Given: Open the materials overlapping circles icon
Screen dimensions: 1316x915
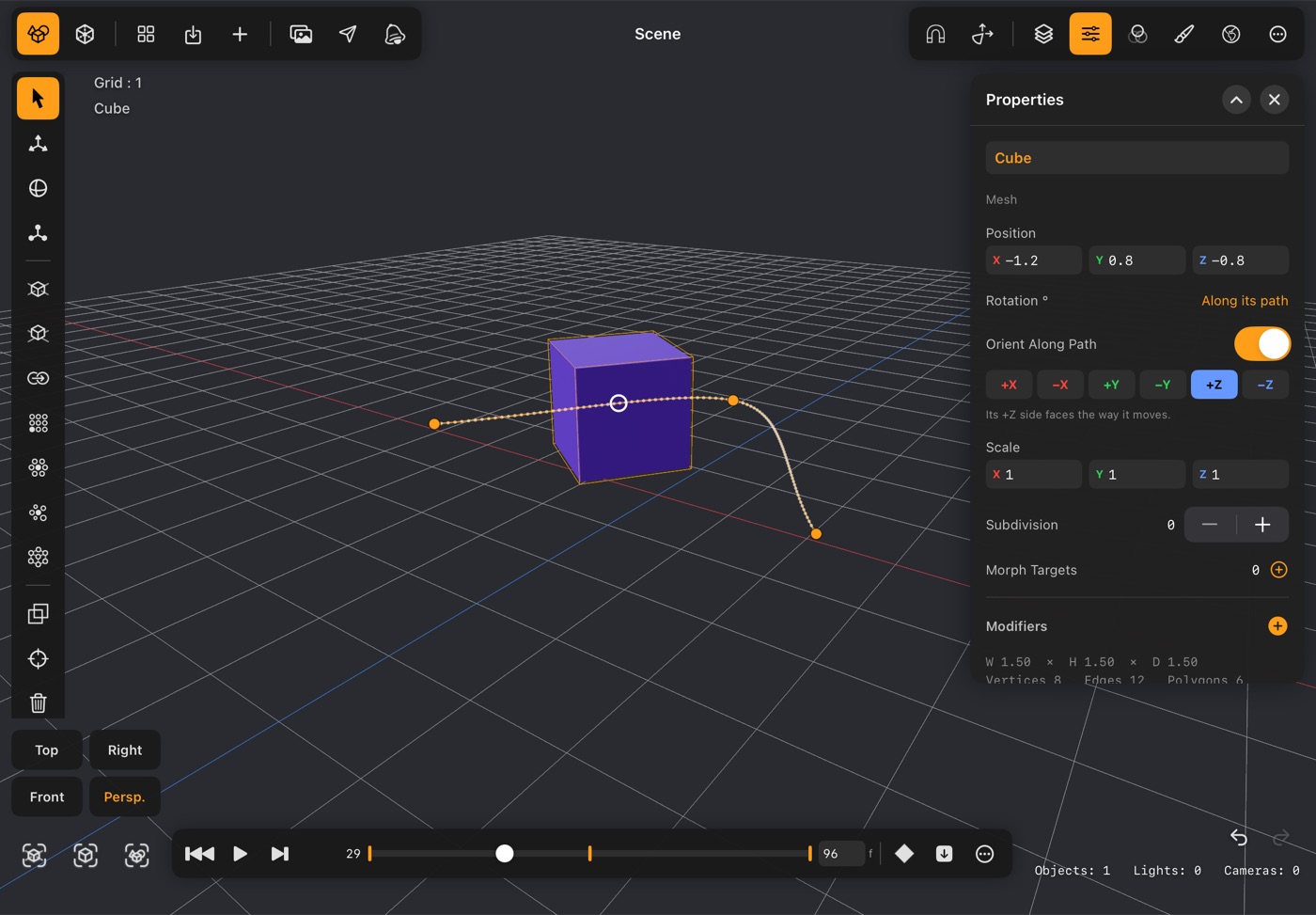Looking at the screenshot, I should pos(1137,34).
